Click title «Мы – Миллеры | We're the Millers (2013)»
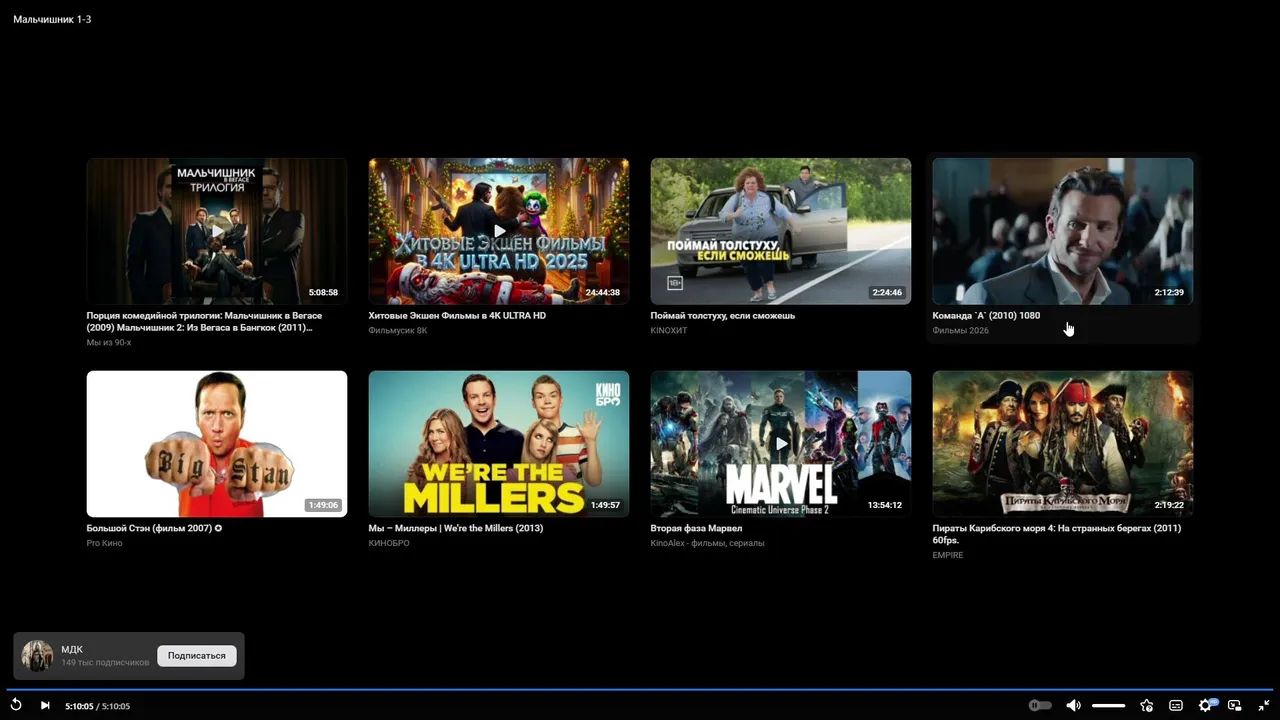 point(456,528)
